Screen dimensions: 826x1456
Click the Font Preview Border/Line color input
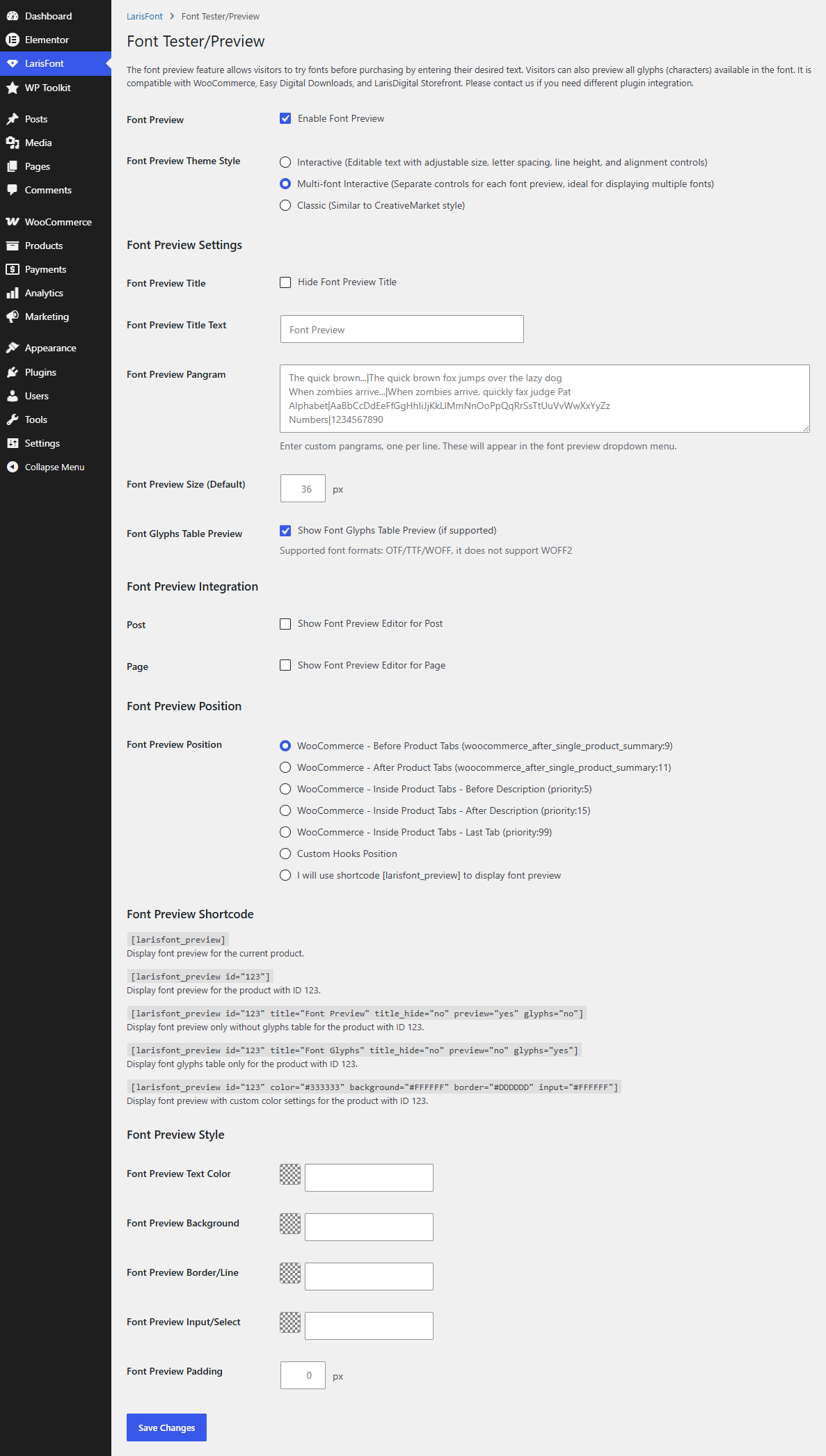(x=369, y=1277)
